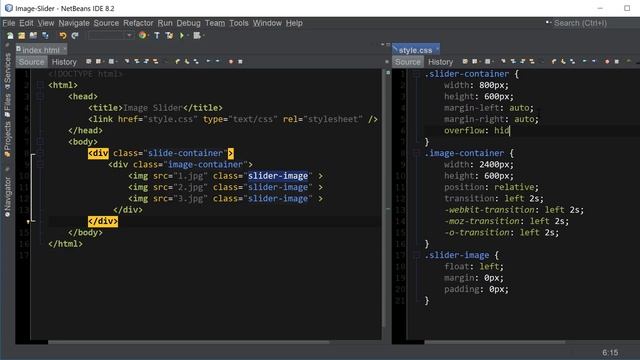
Task: Click the orange Undo arrow icon
Action: click(x=63, y=36)
